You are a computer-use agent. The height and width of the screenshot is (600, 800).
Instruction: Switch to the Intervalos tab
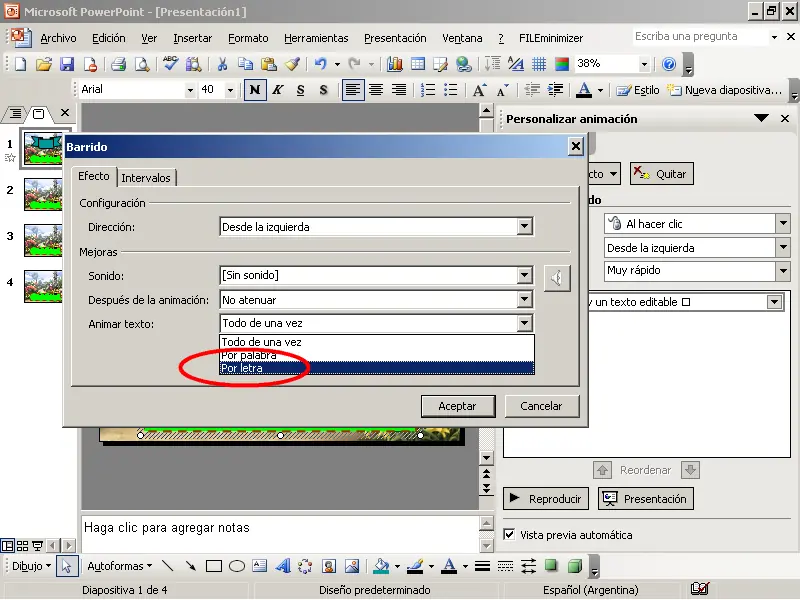tap(146, 177)
